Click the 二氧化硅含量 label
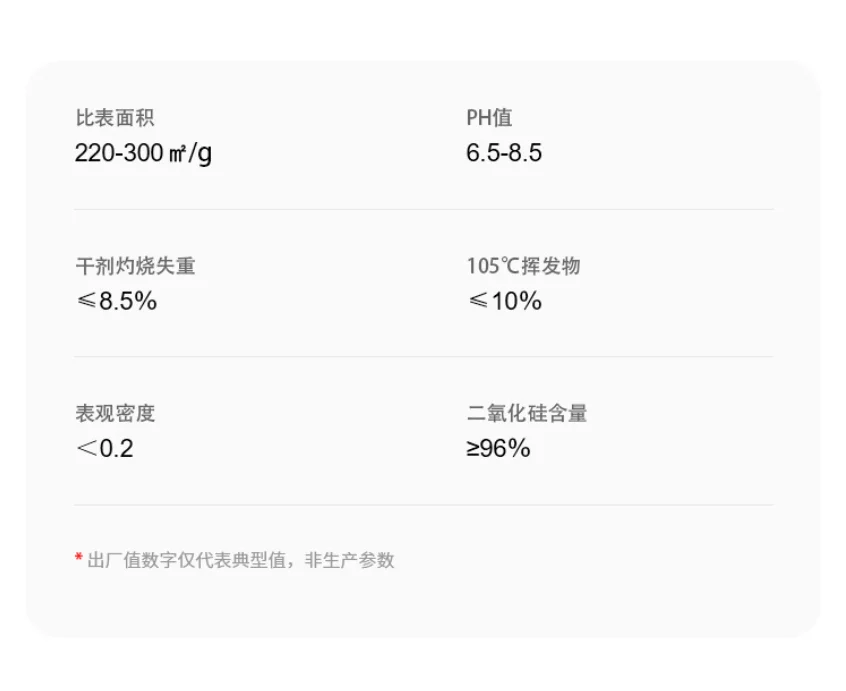 point(527,413)
